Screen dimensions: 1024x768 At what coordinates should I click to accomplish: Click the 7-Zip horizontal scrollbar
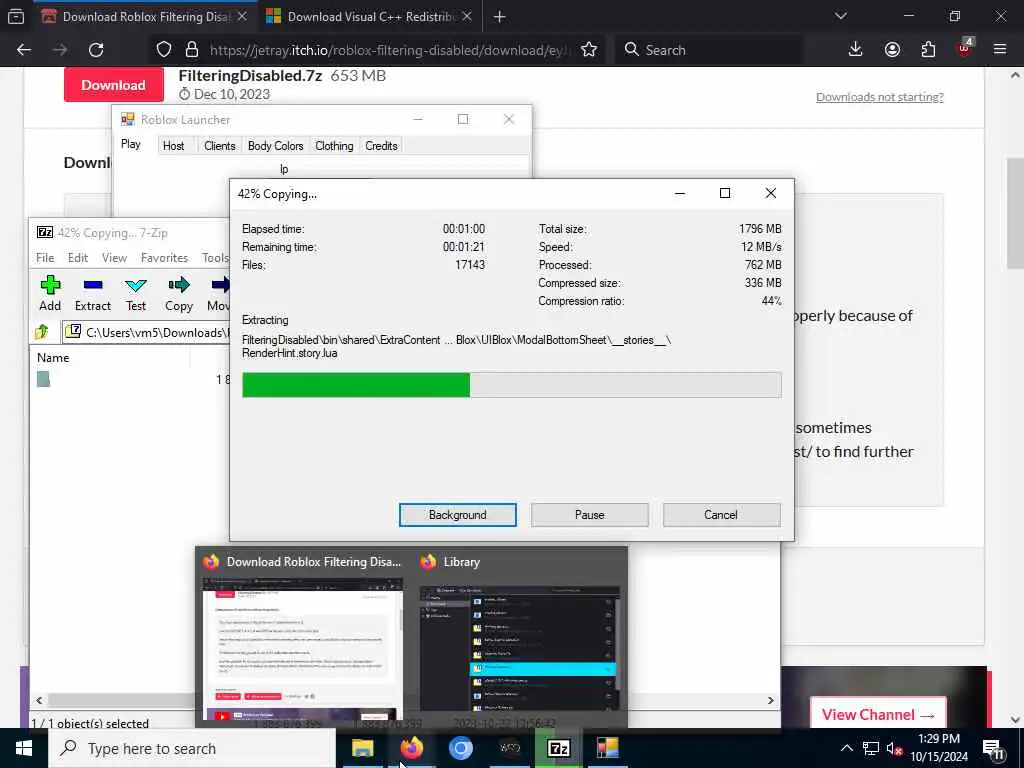[x=405, y=700]
